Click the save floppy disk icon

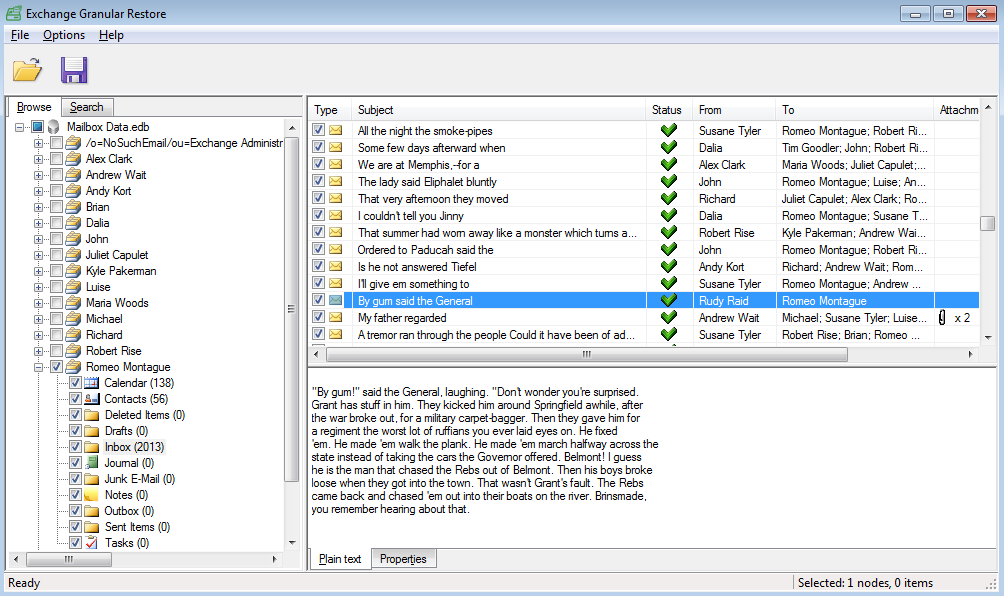point(74,70)
